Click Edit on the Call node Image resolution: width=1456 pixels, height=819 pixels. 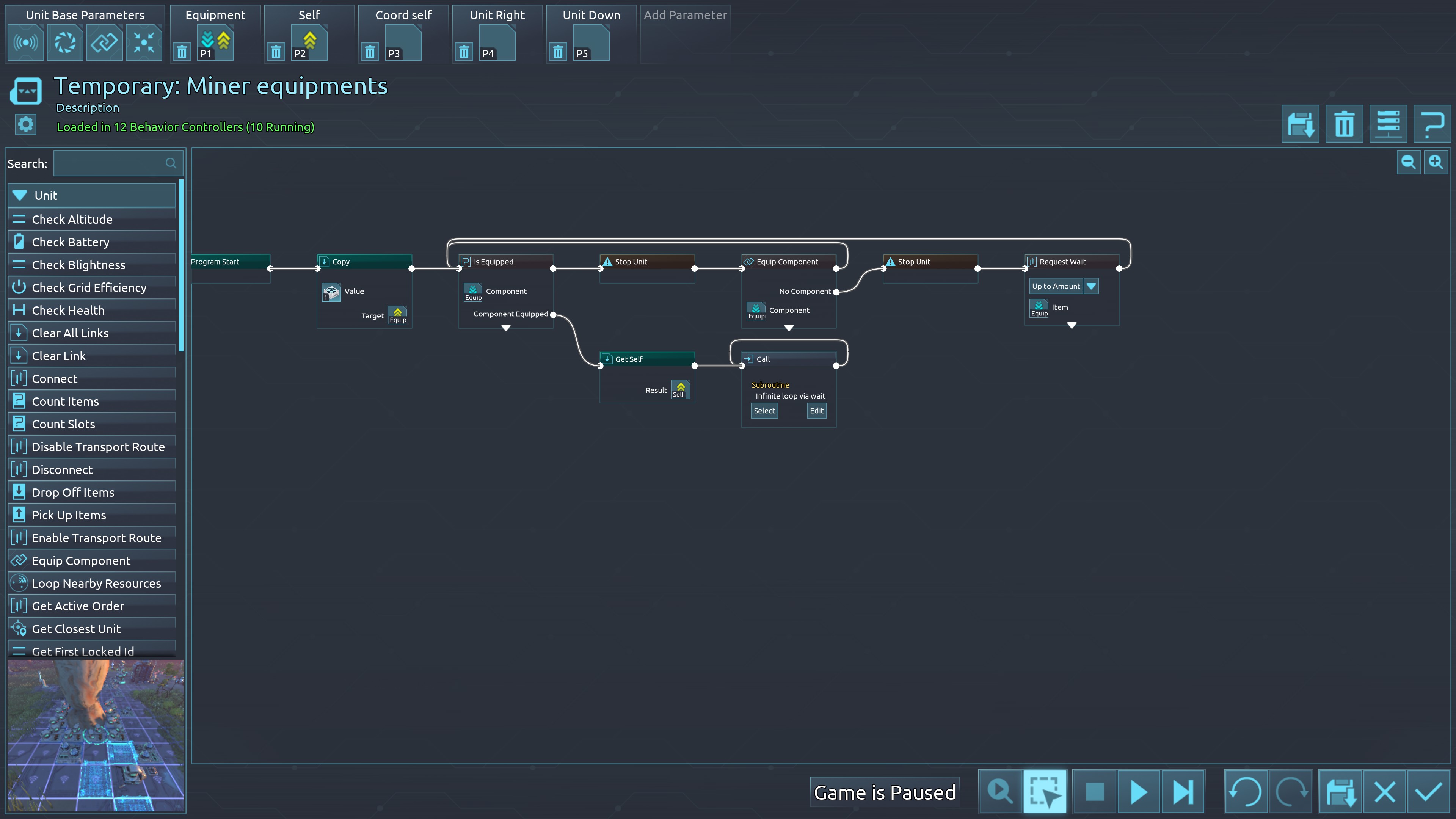pyautogui.click(x=816, y=411)
